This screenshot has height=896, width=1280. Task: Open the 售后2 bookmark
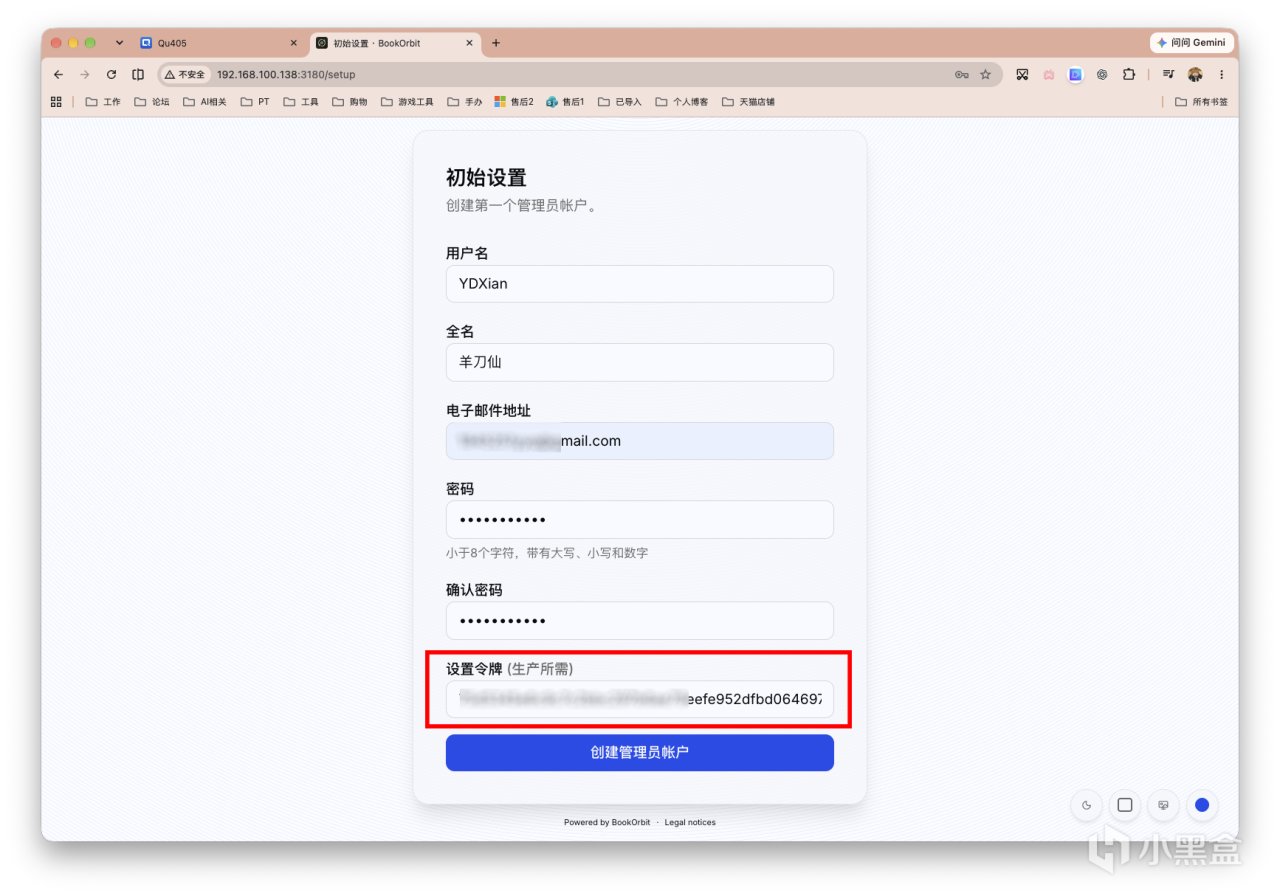tap(514, 101)
